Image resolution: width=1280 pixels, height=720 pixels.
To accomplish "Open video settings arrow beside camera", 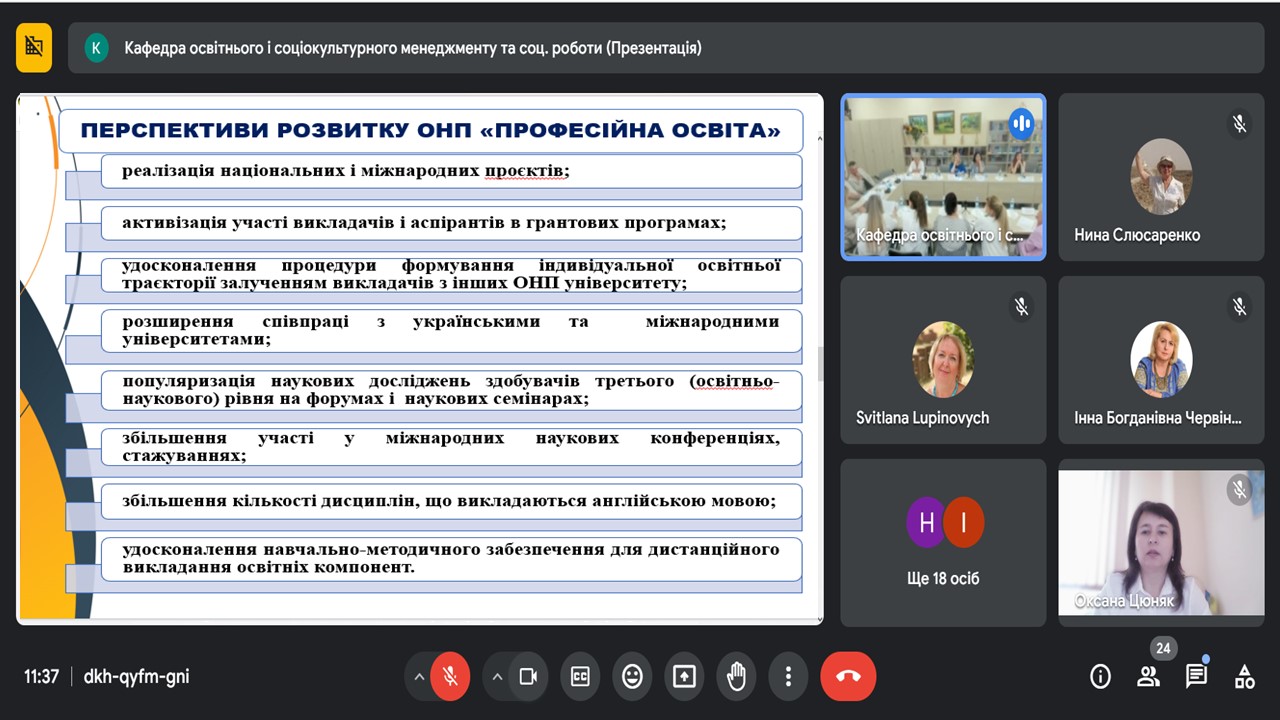I will [497, 677].
